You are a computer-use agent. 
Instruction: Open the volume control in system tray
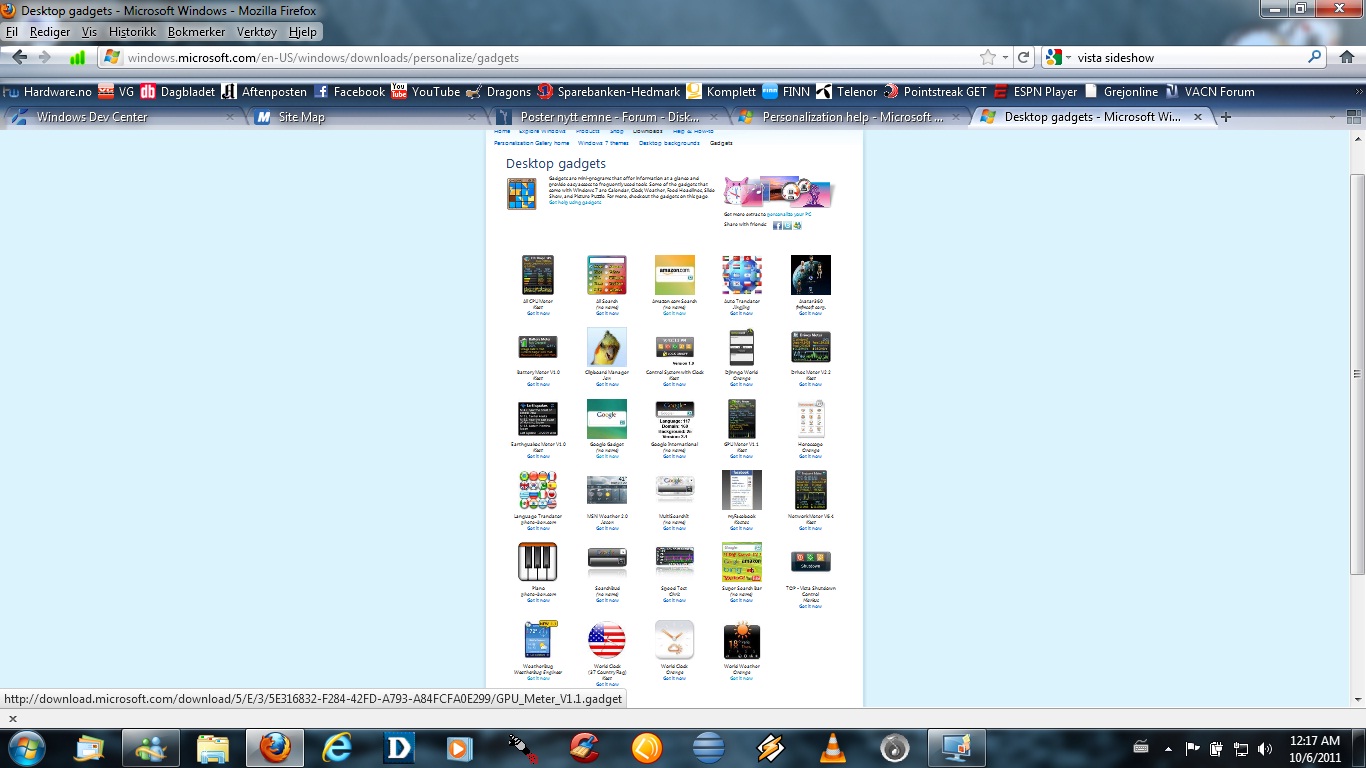tap(1265, 748)
